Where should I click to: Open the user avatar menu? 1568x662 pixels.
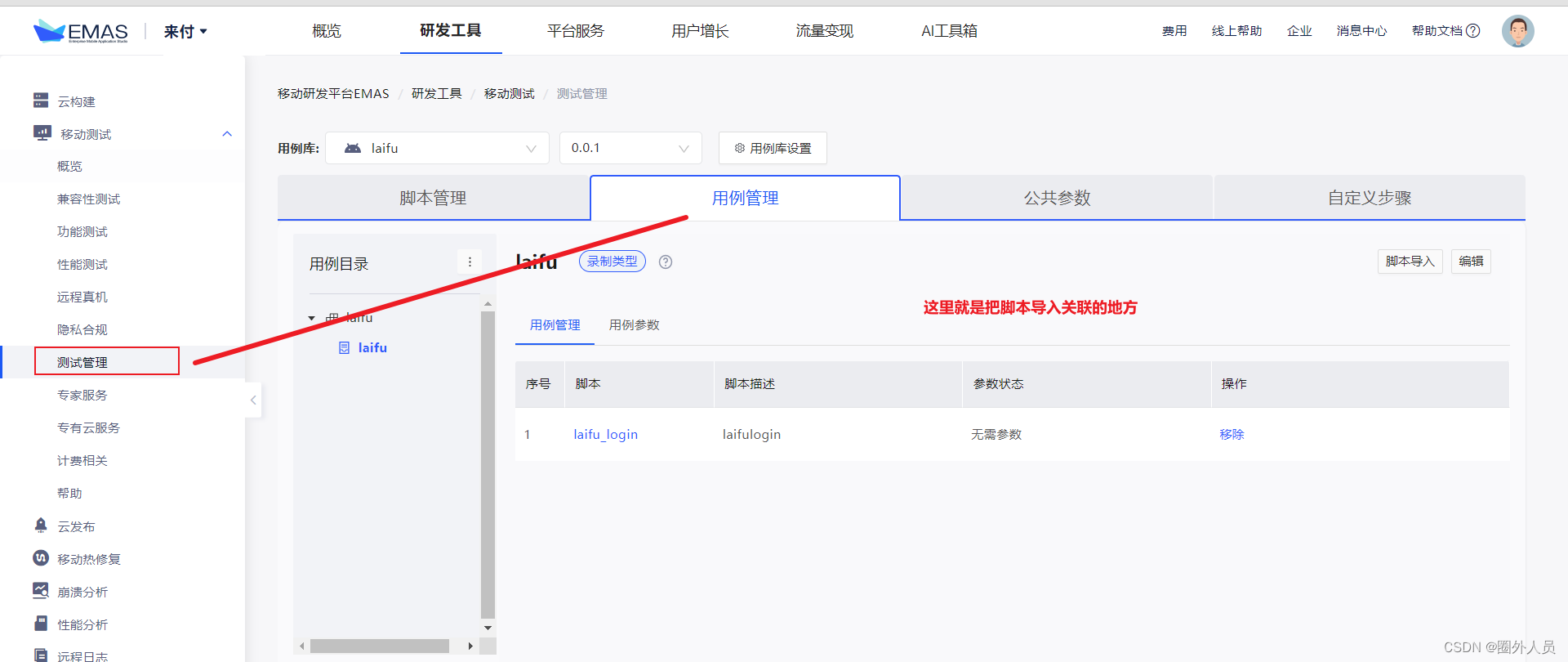tap(1517, 31)
